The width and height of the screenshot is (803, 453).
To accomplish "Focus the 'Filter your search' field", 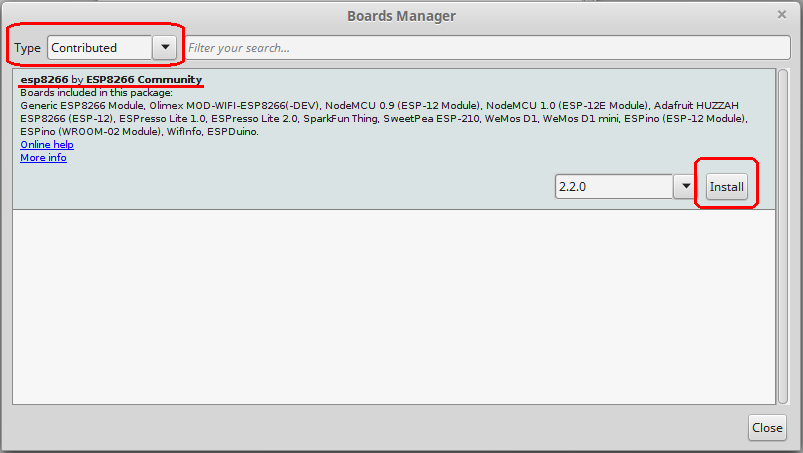I will pos(487,48).
